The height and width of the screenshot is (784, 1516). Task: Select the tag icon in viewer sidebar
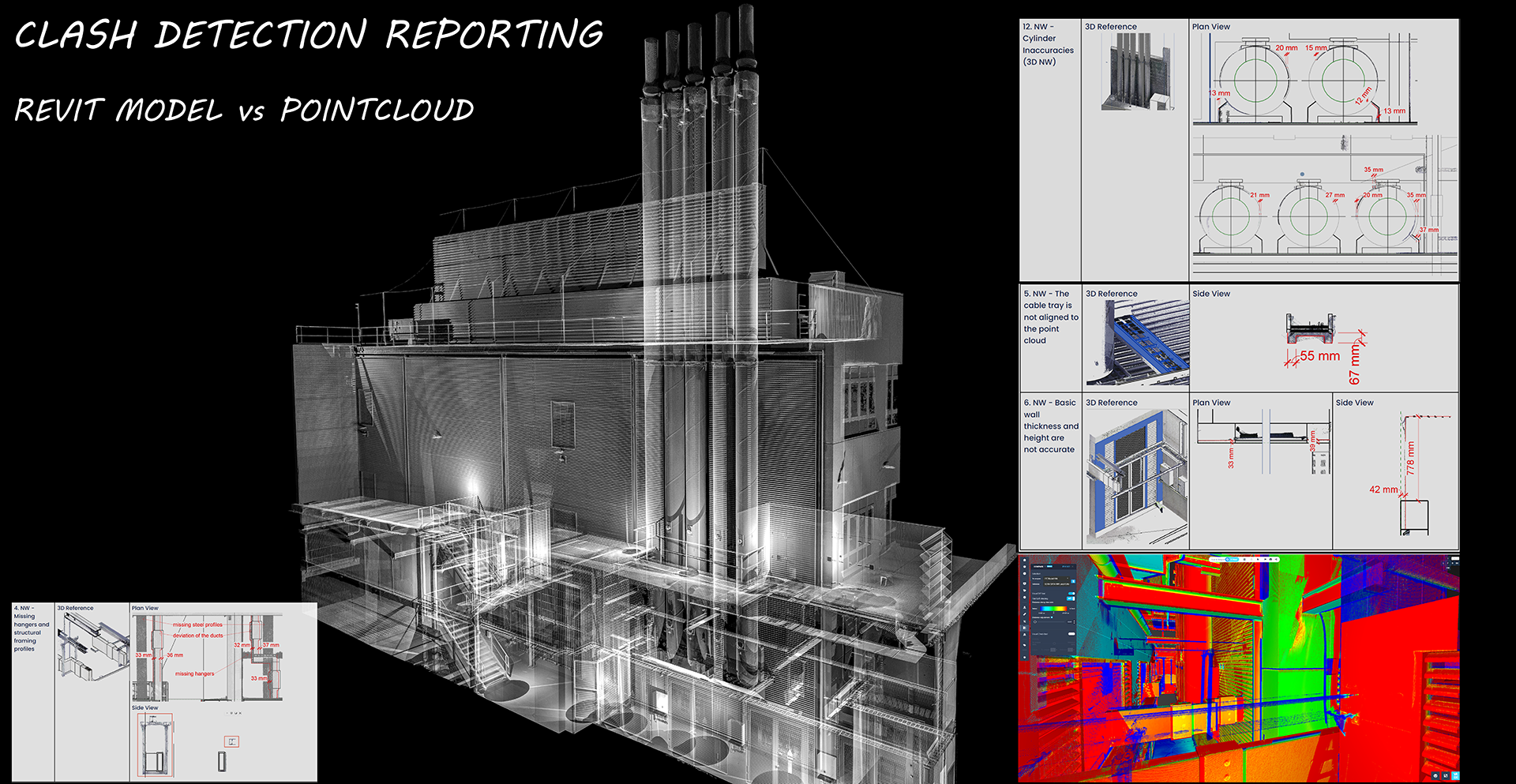point(1024,645)
